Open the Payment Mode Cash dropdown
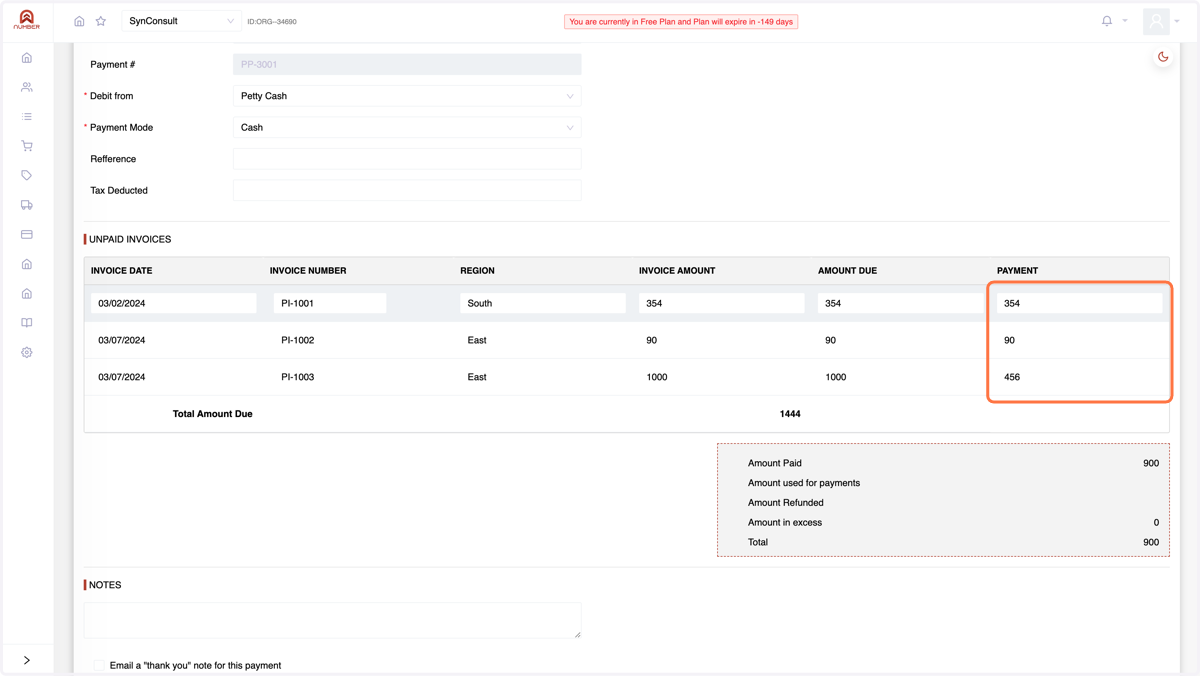This screenshot has width=1200, height=676. click(x=407, y=127)
